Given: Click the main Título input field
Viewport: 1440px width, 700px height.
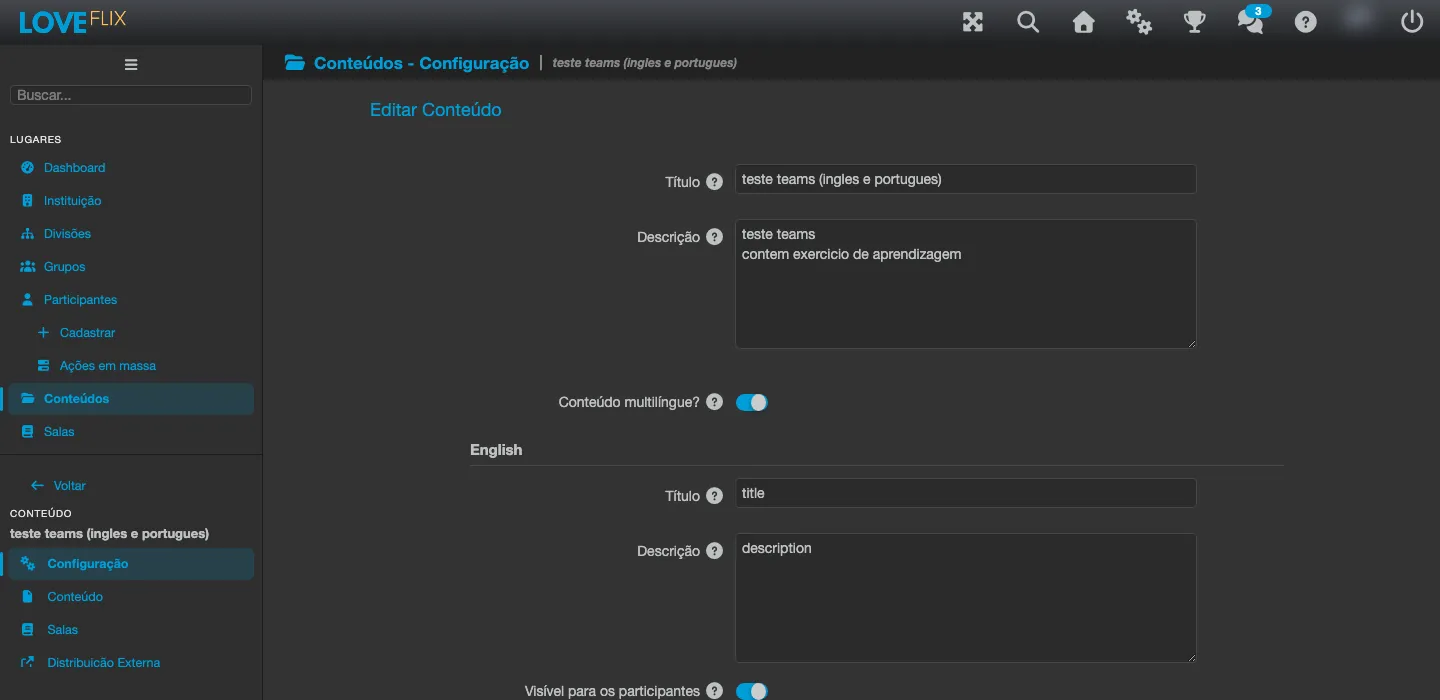Looking at the screenshot, I should click(x=965, y=179).
